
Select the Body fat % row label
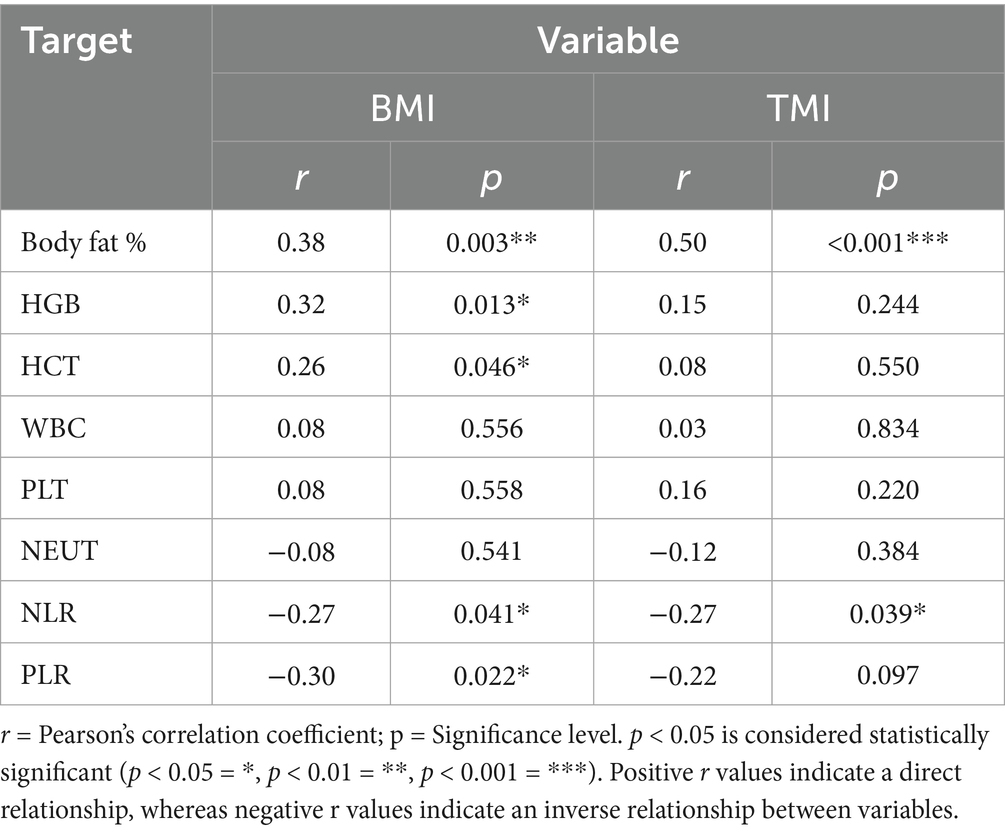[83, 242]
